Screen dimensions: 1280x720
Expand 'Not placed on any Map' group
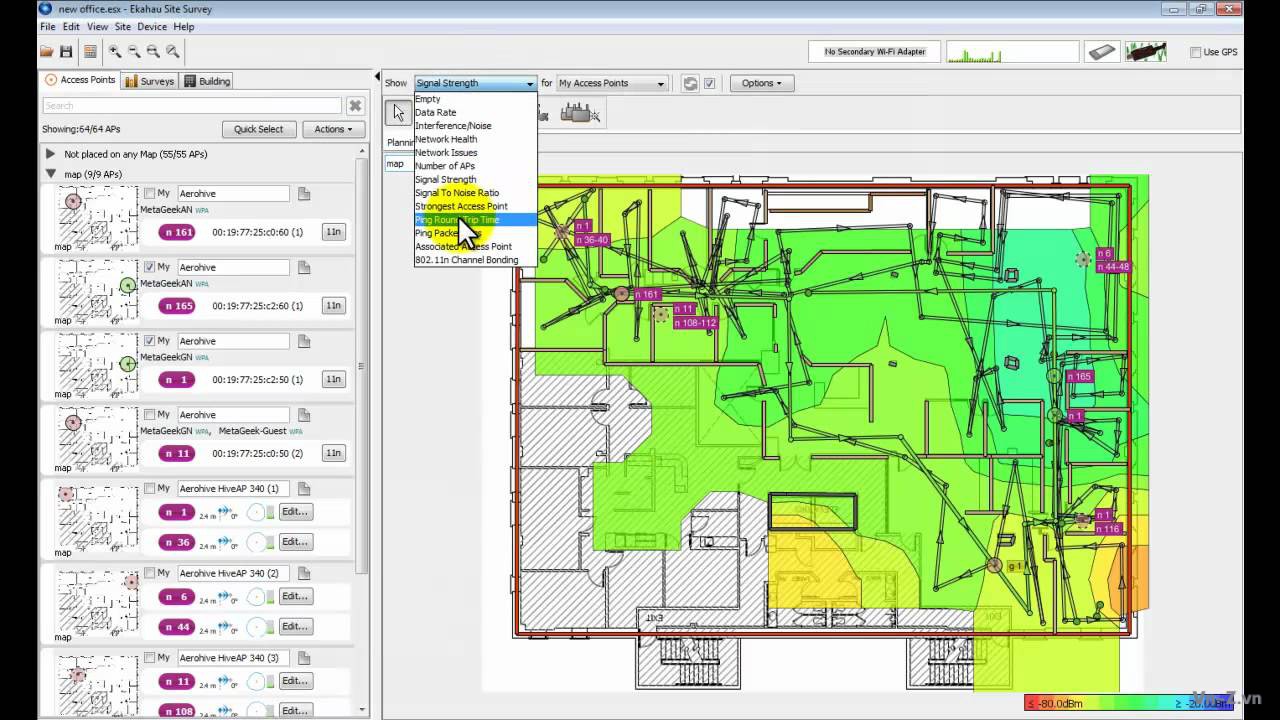click(x=50, y=154)
